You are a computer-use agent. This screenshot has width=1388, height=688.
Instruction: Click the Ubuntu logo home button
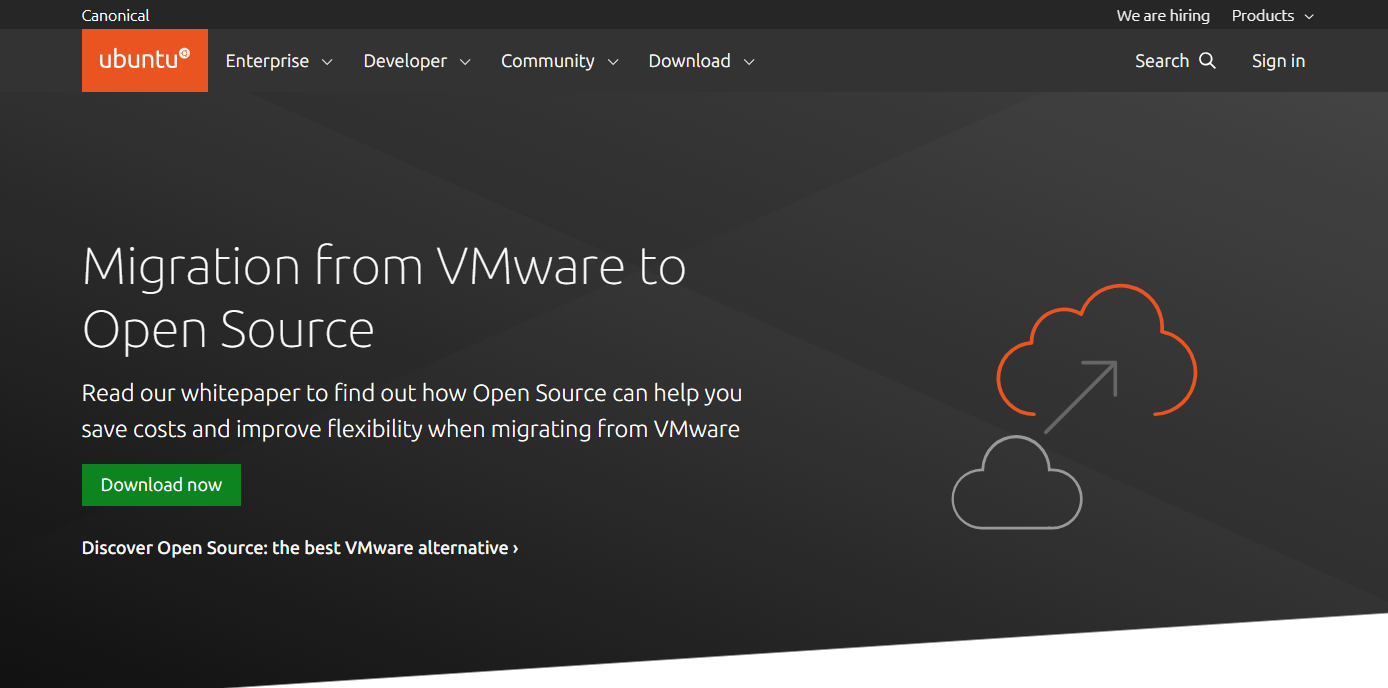[145, 60]
